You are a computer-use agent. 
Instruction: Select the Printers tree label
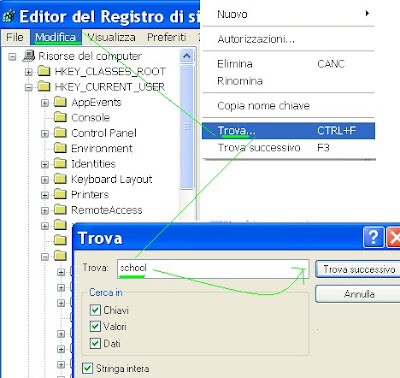tap(90, 195)
